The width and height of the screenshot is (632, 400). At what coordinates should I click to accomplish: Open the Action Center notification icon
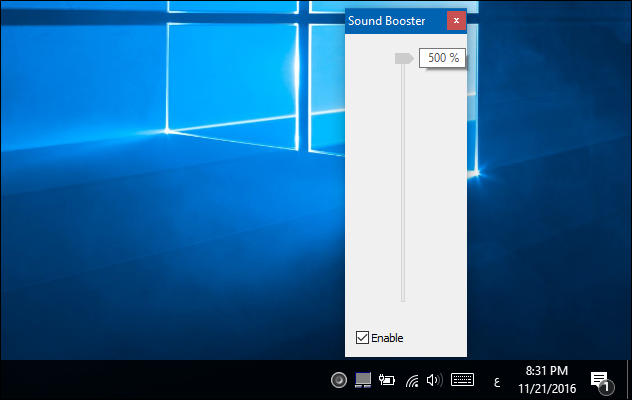click(x=602, y=382)
